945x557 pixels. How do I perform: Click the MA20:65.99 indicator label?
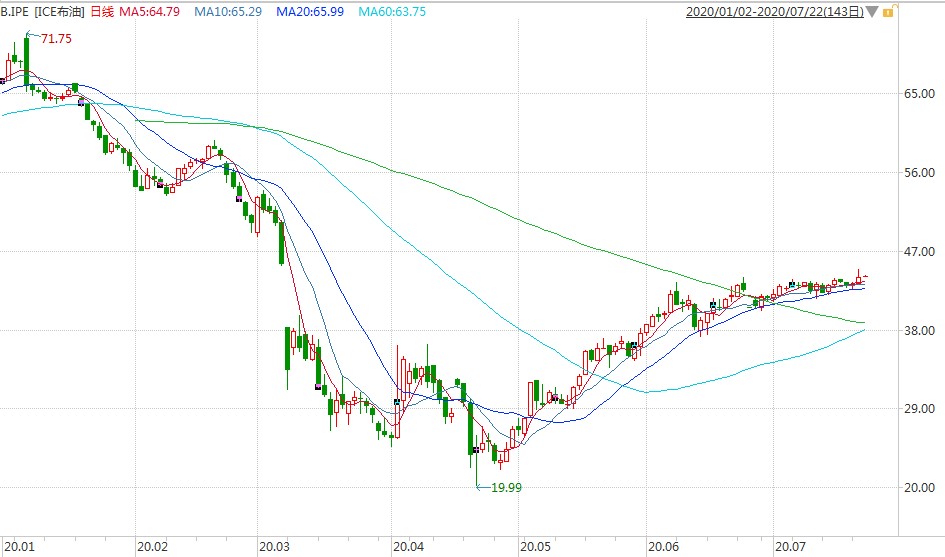click(x=310, y=11)
